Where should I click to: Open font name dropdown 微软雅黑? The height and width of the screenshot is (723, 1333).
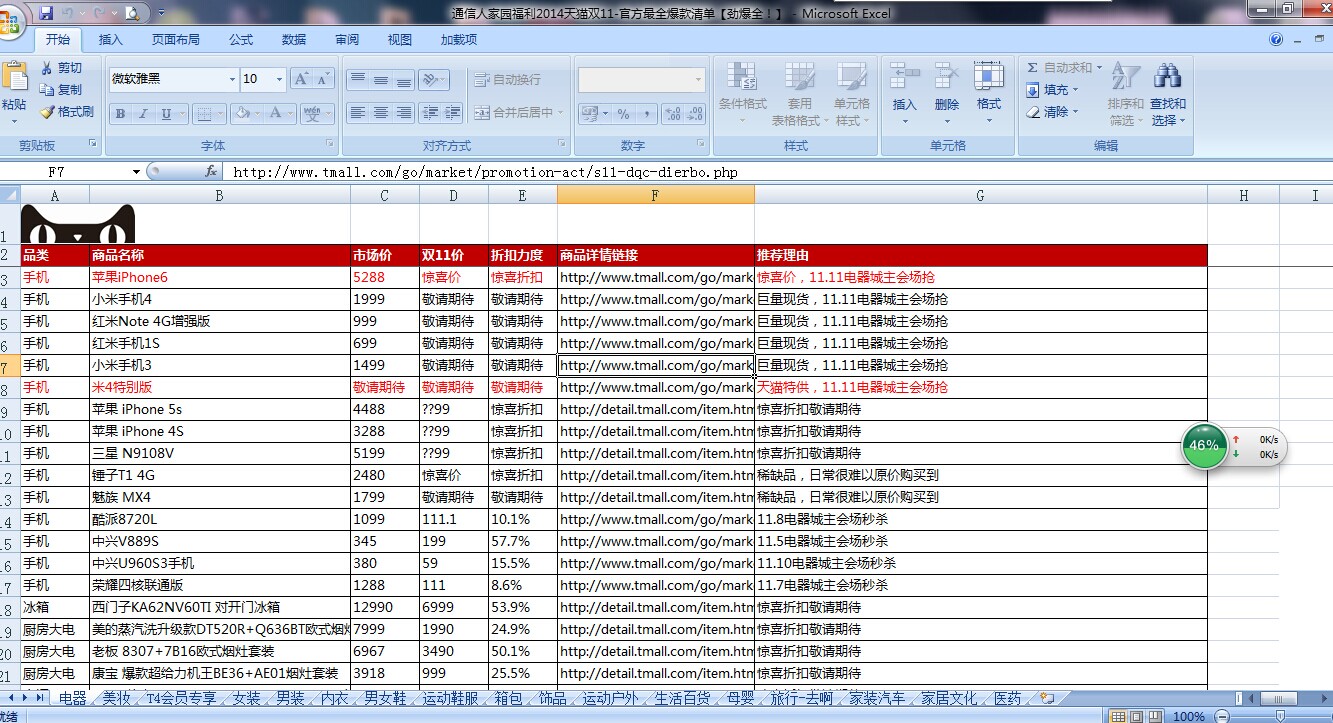pyautogui.click(x=232, y=79)
